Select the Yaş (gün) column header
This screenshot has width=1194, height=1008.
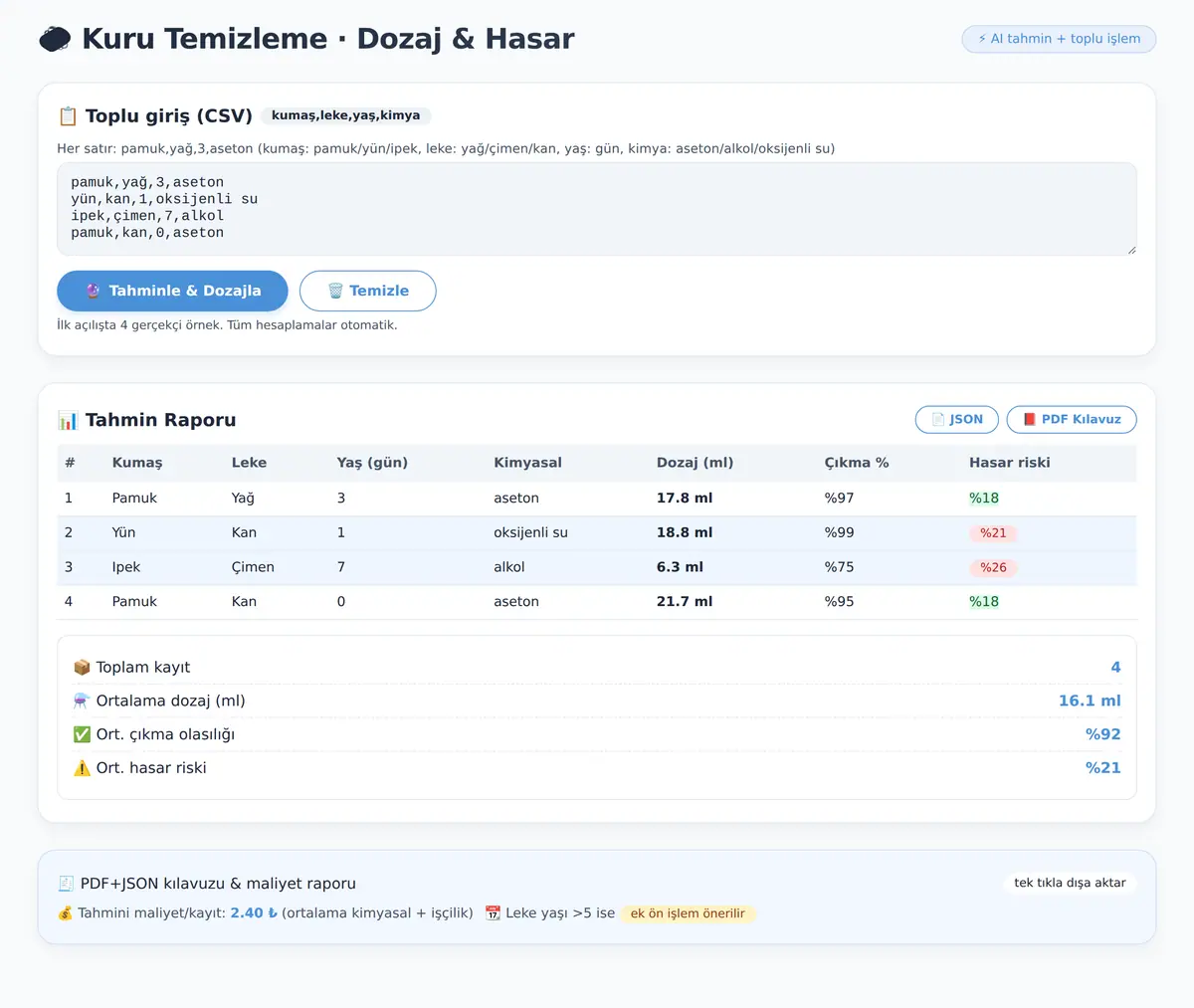point(372,463)
